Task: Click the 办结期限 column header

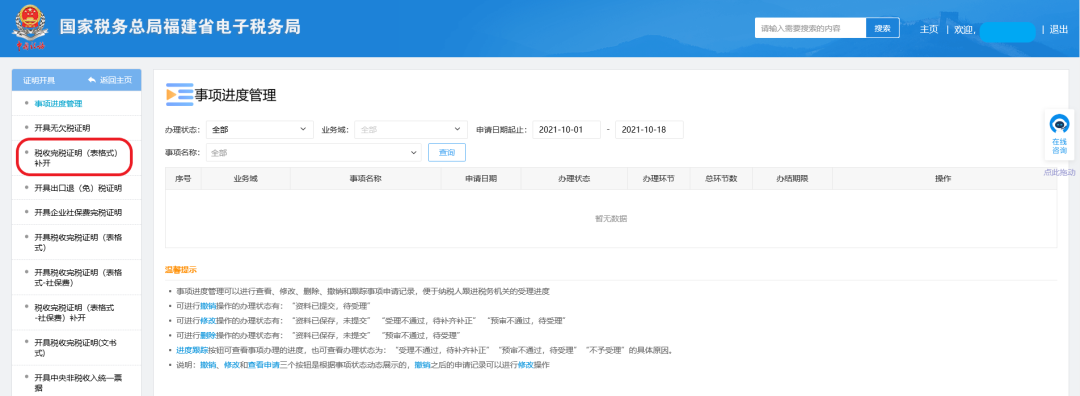Action: 792,178
